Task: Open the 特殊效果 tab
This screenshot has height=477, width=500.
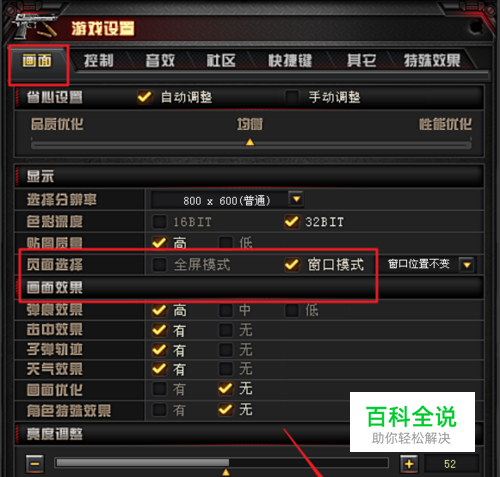Action: pos(432,61)
